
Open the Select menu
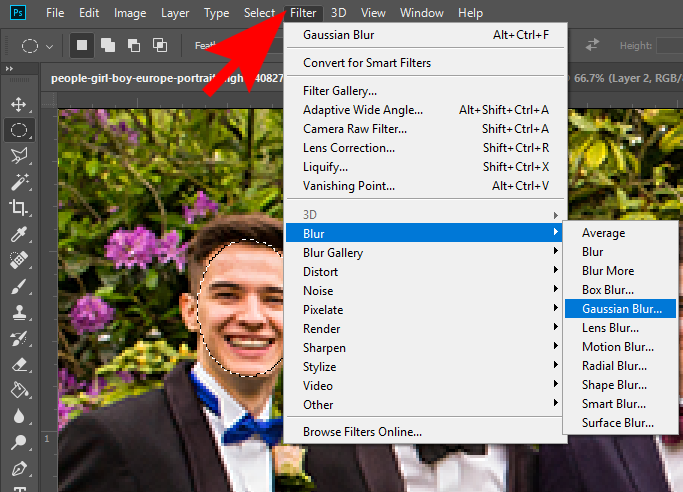pos(259,13)
